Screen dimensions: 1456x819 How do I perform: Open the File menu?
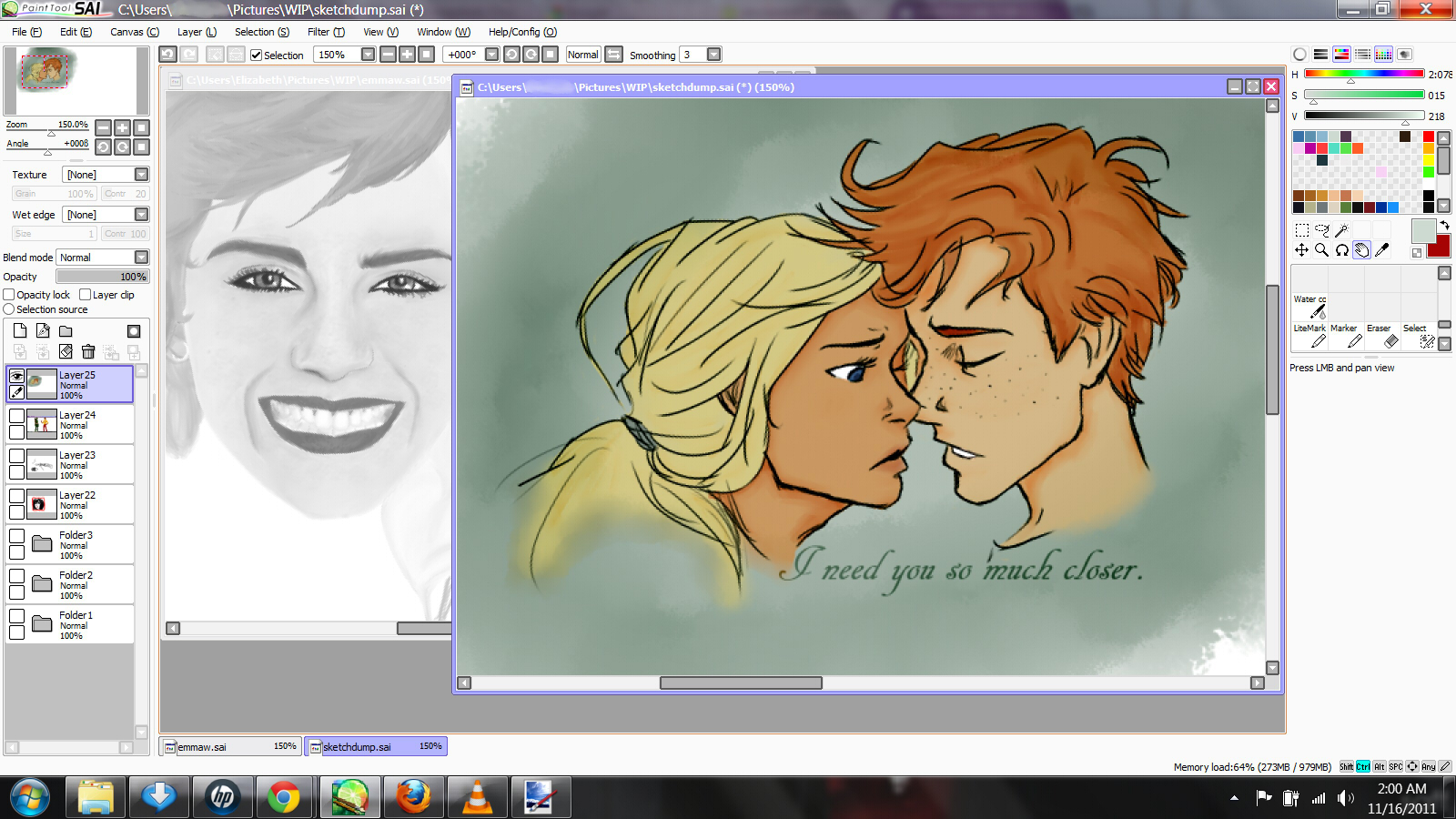[26, 32]
